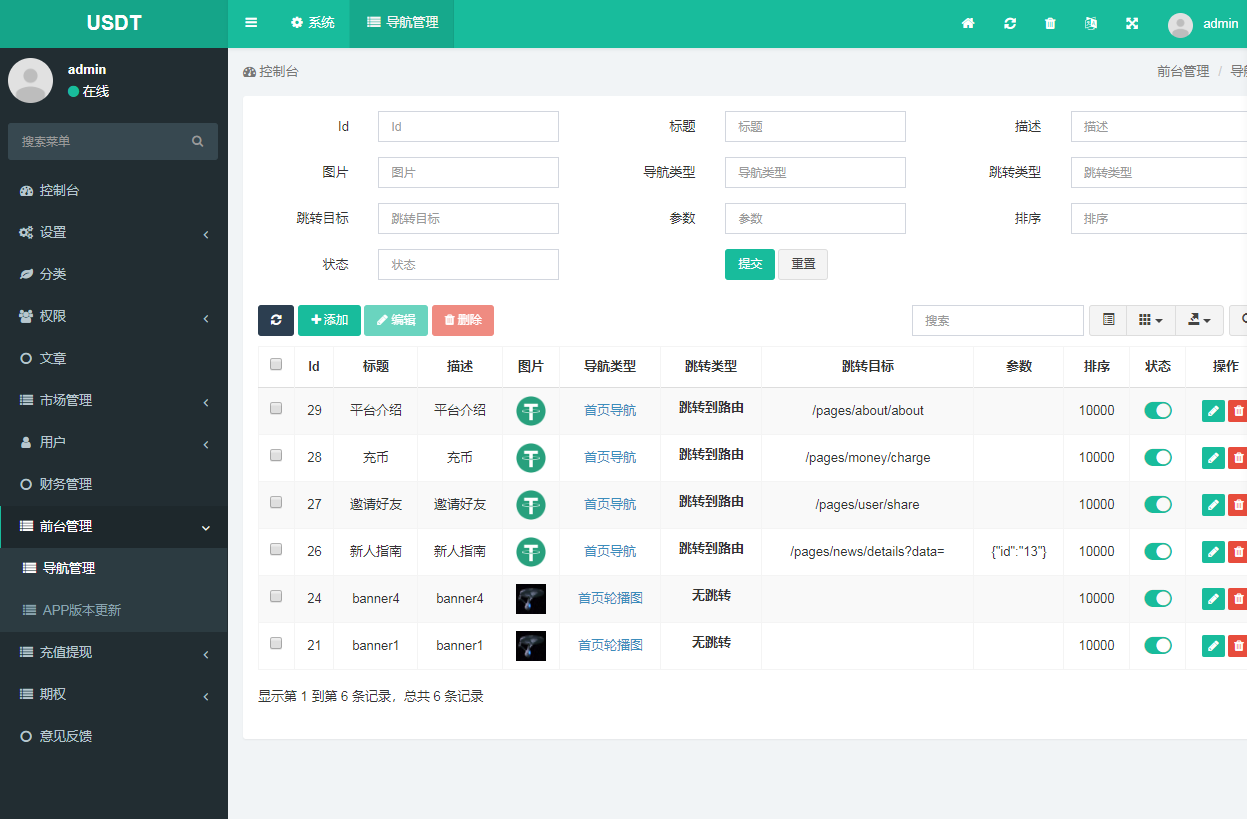Open the 平台介绍 row Tether image thumbnail
The width and height of the screenshot is (1247, 819).
click(531, 411)
